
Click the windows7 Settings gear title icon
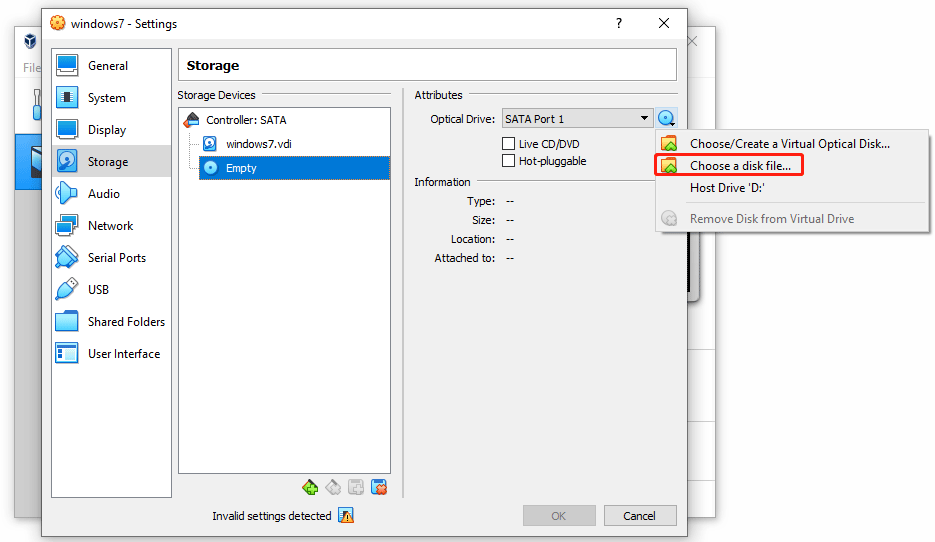(58, 23)
